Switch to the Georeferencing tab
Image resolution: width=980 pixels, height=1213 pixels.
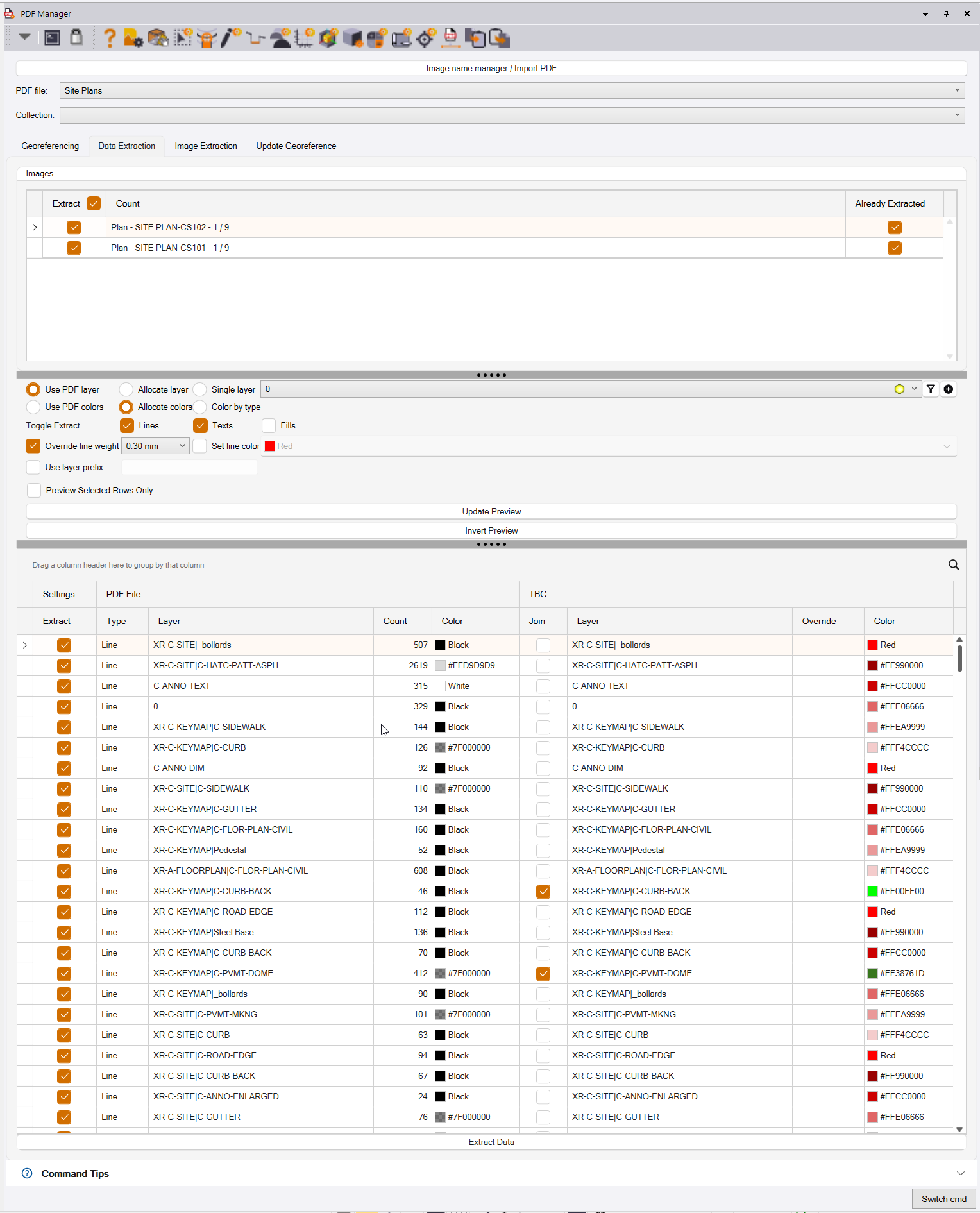click(50, 146)
